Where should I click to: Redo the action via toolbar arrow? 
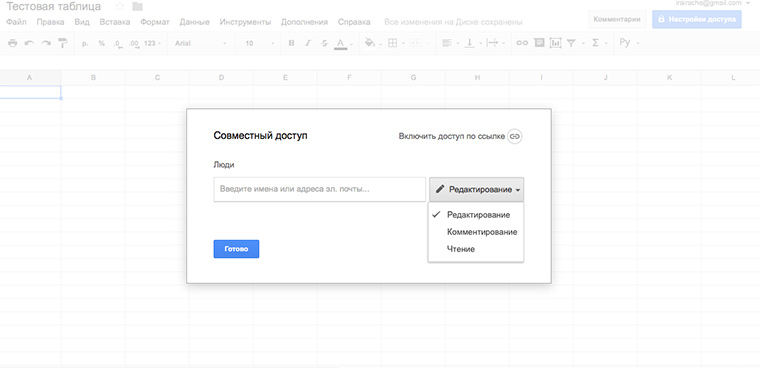click(x=46, y=43)
